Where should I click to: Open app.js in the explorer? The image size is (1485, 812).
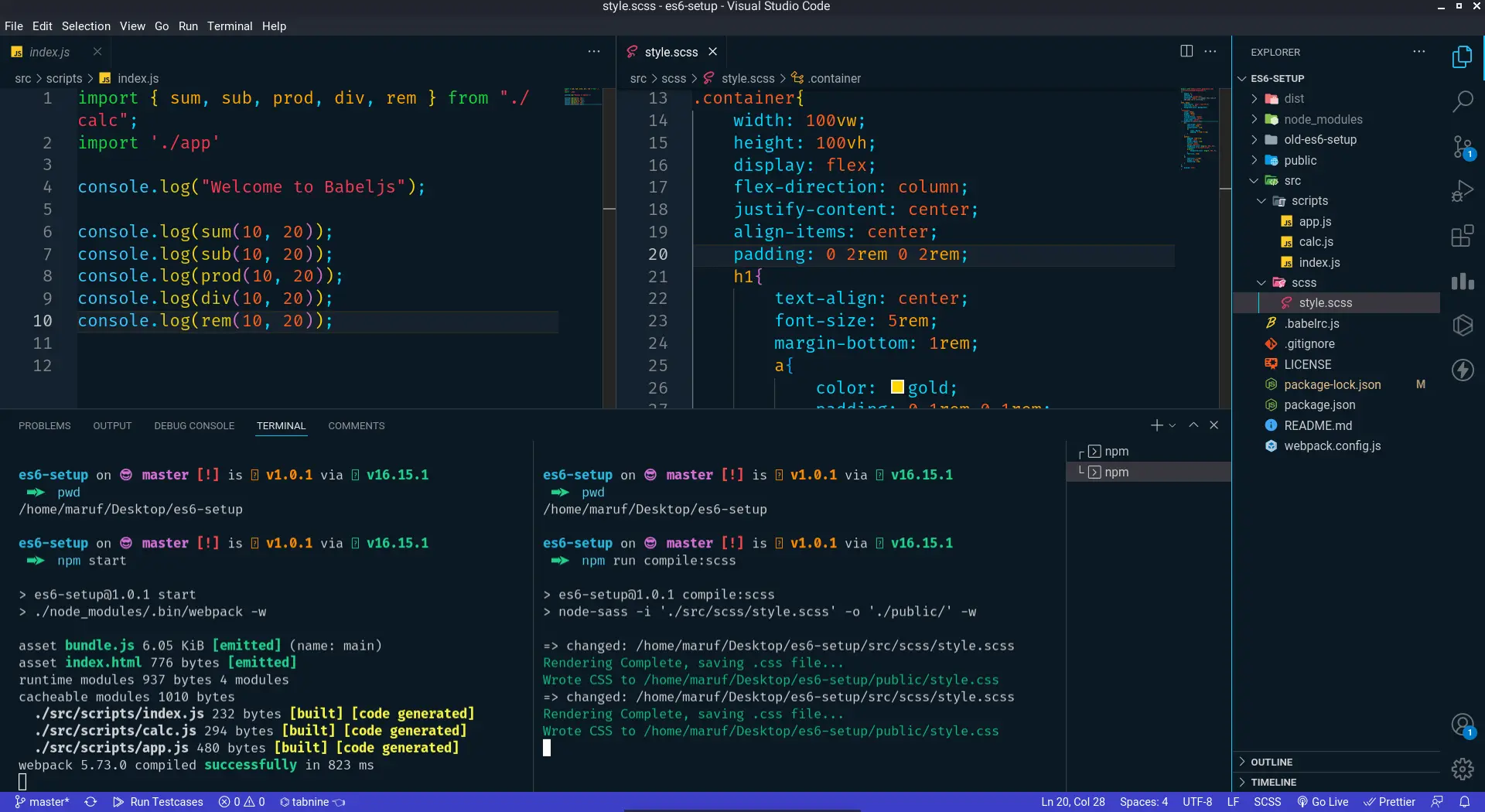click(1315, 222)
